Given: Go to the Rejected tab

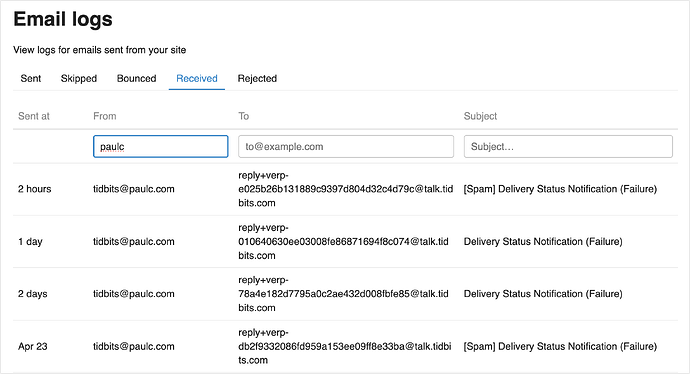Looking at the screenshot, I should [257, 78].
